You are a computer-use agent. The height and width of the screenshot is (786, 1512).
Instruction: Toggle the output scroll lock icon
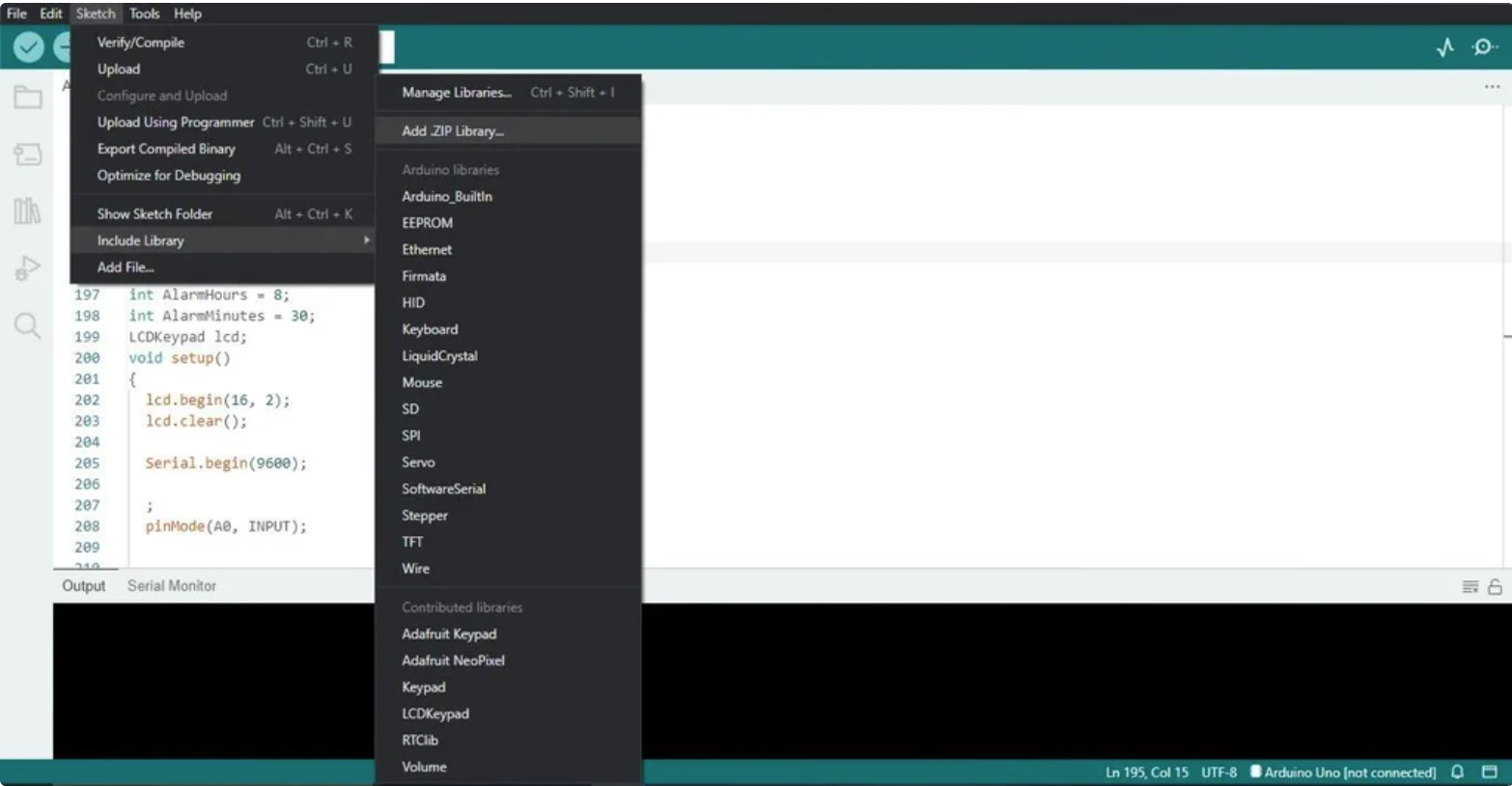pyautogui.click(x=1495, y=586)
